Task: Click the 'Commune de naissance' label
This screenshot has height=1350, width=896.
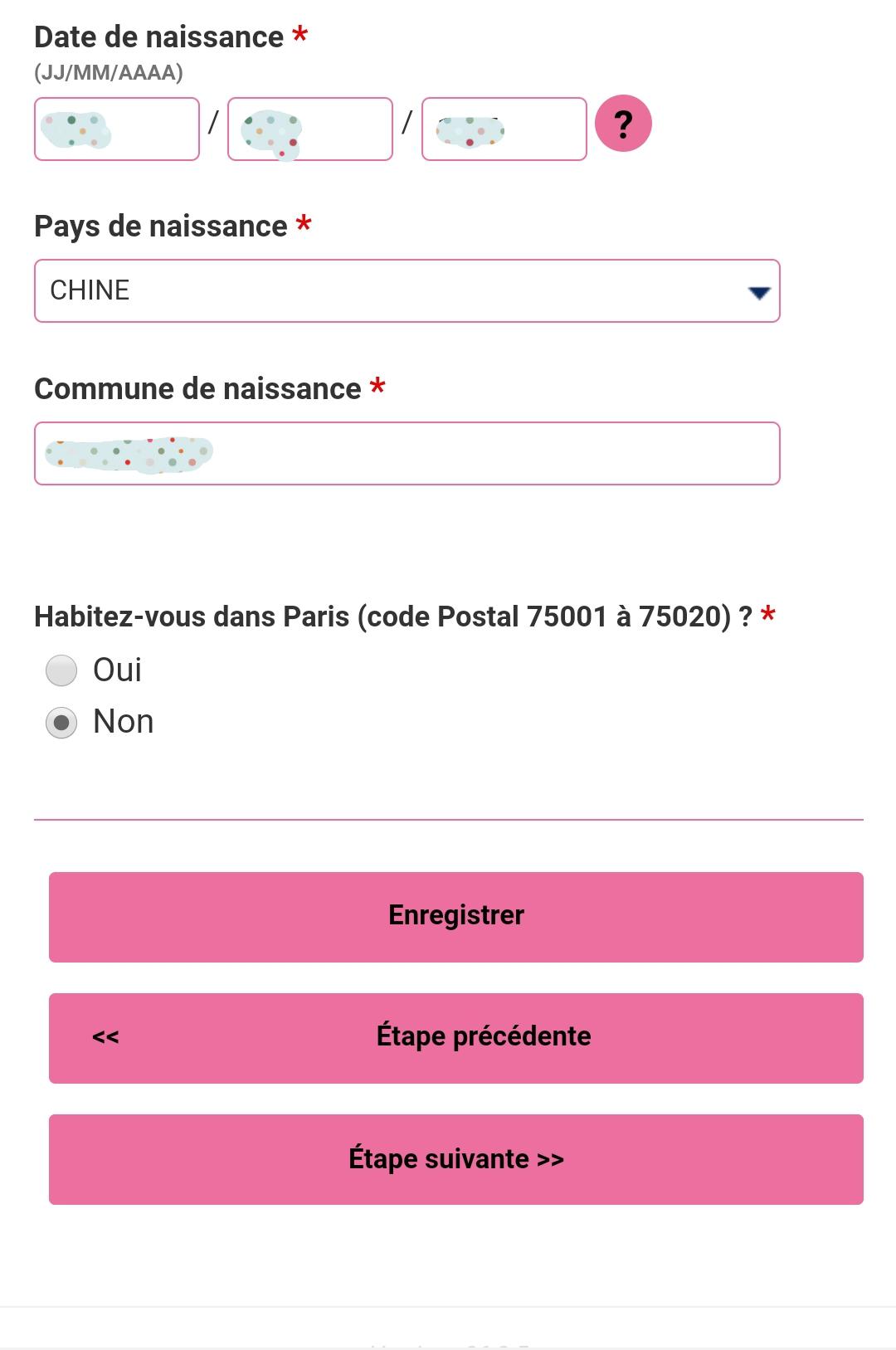Action: click(197, 388)
